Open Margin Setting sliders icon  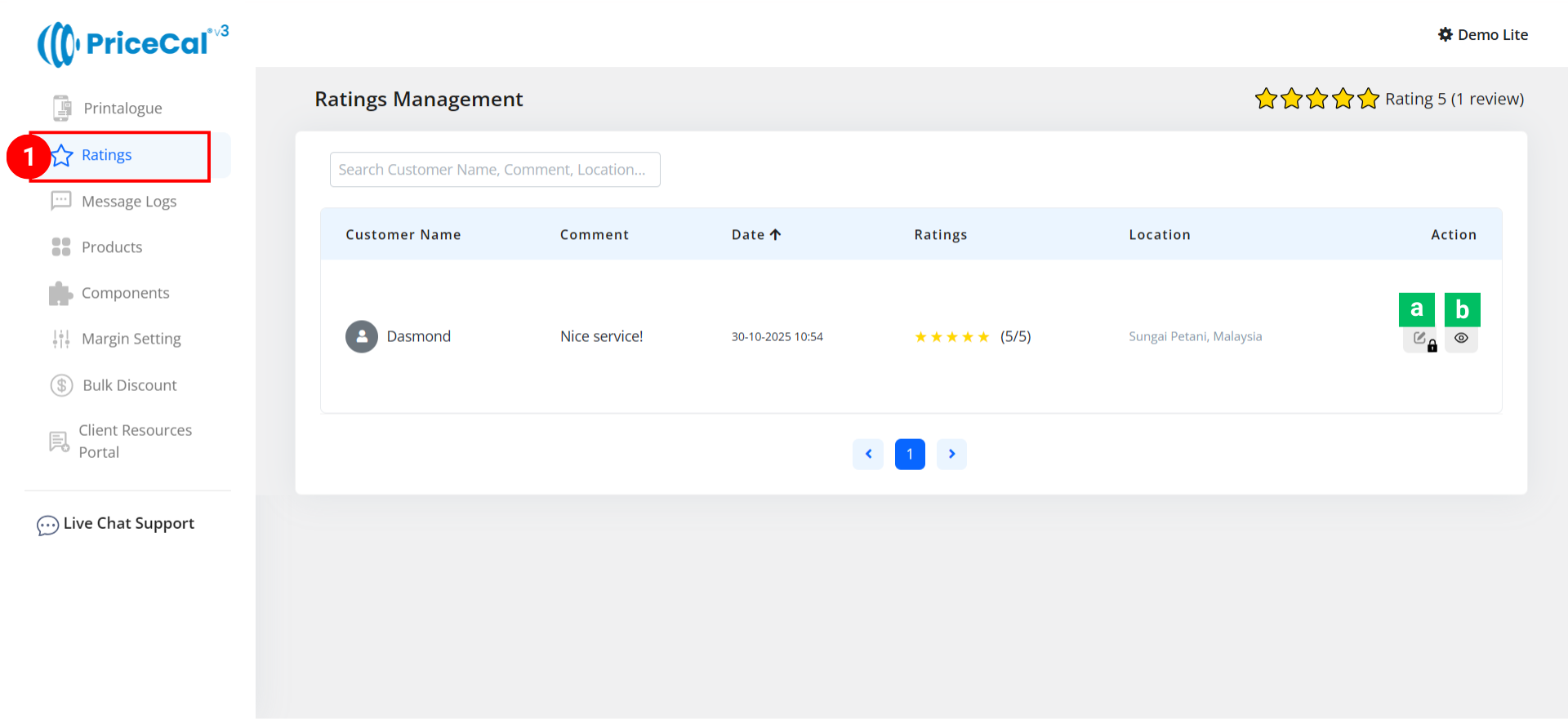tap(61, 339)
